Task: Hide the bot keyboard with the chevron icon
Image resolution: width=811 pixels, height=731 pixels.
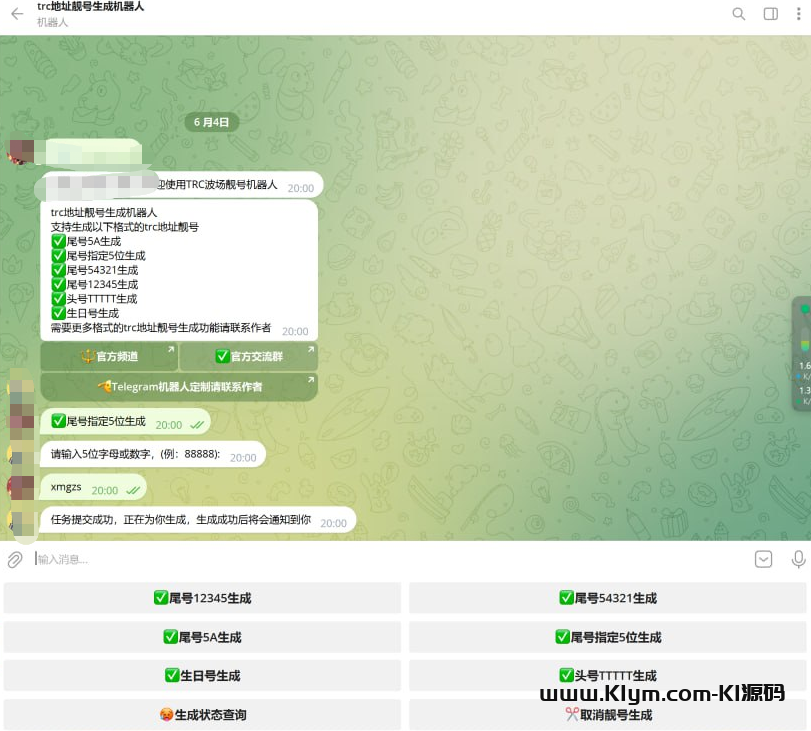Action: coord(763,559)
